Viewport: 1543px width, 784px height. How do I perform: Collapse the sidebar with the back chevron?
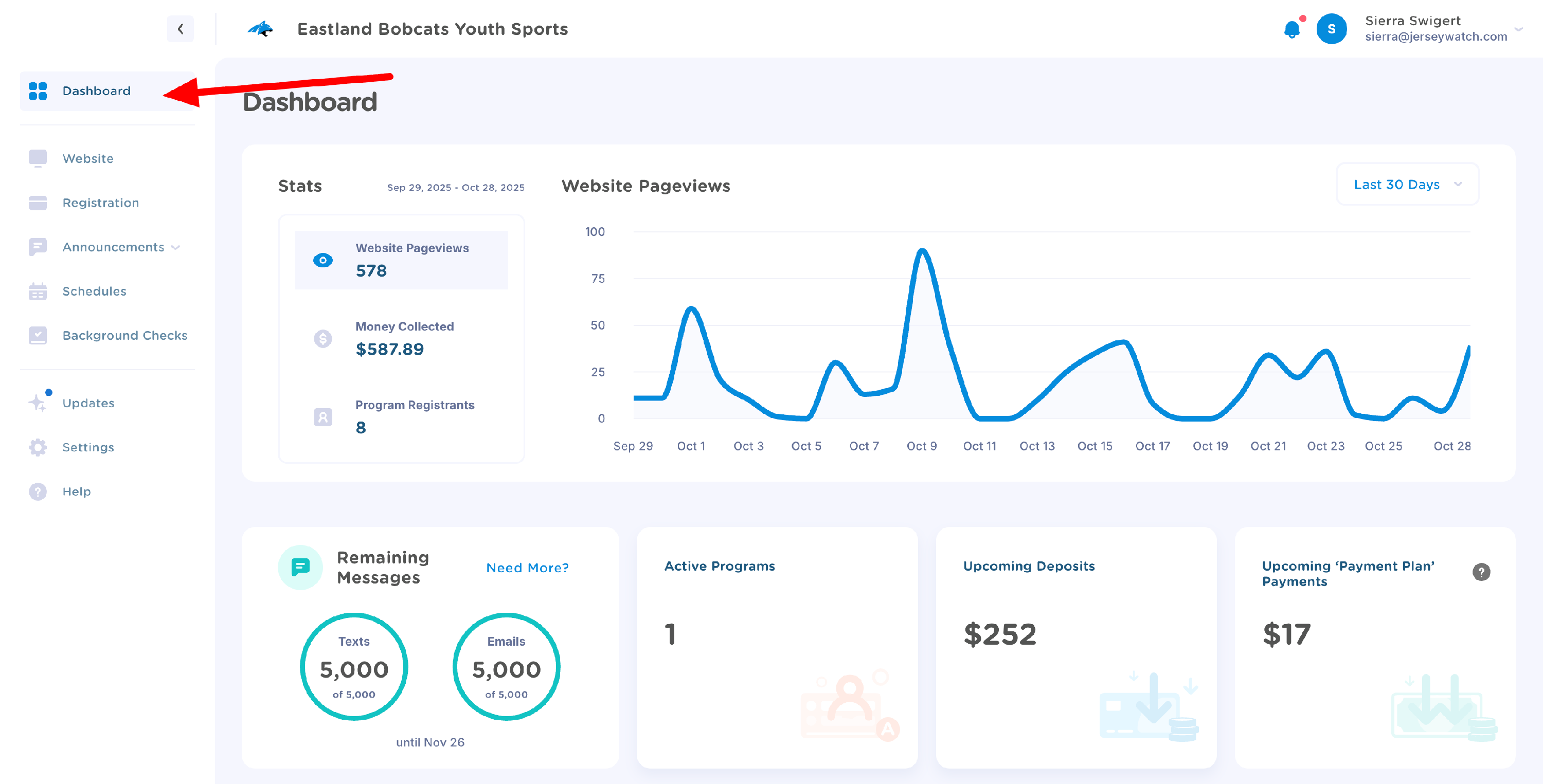(181, 29)
